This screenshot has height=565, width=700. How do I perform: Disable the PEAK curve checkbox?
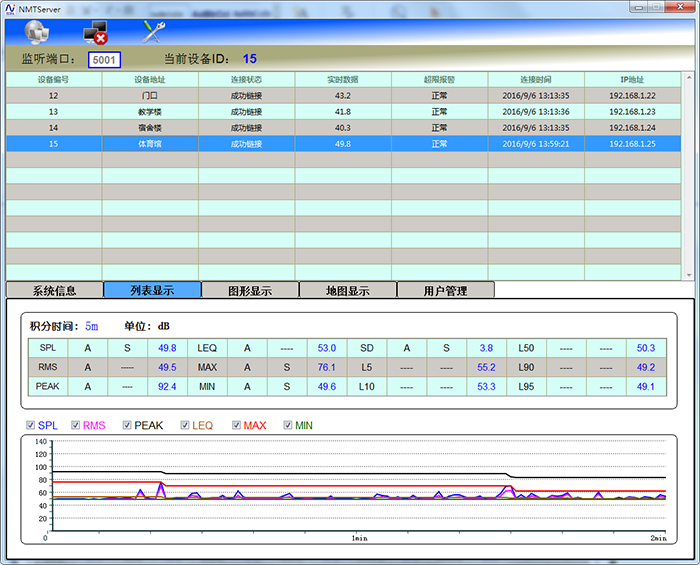coord(127,425)
